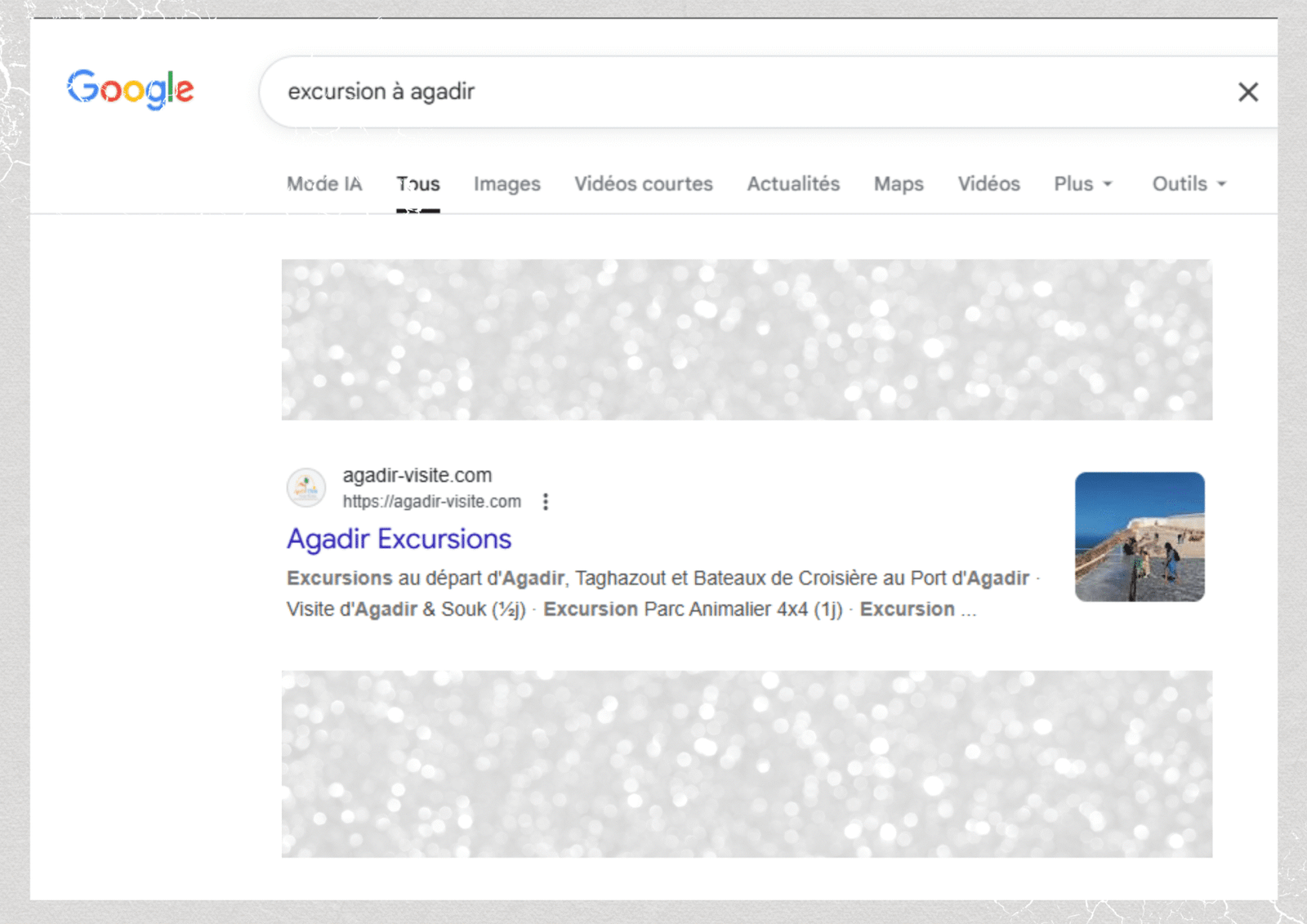Viewport: 1307px width, 924px height.
Task: Open the Images tab
Action: [506, 184]
